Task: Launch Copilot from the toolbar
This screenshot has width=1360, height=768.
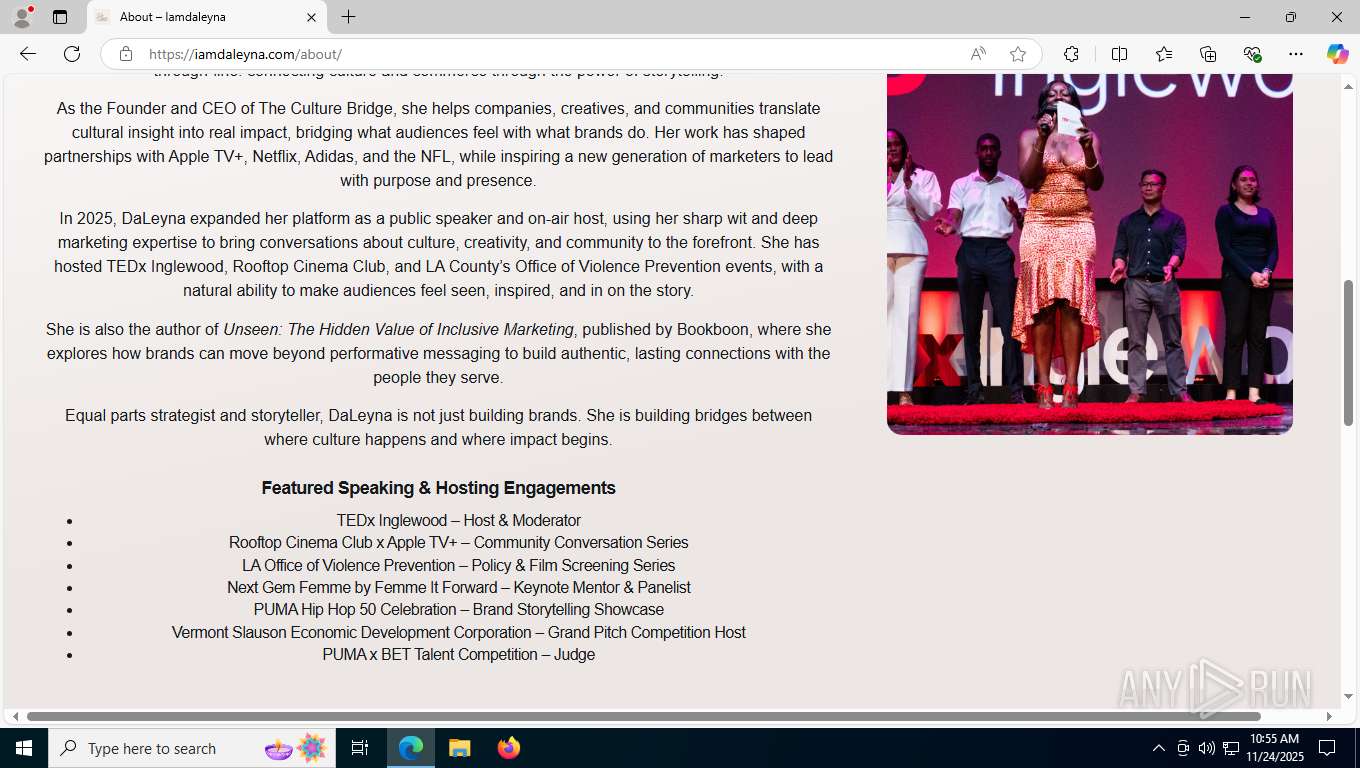Action: tap(1337, 54)
